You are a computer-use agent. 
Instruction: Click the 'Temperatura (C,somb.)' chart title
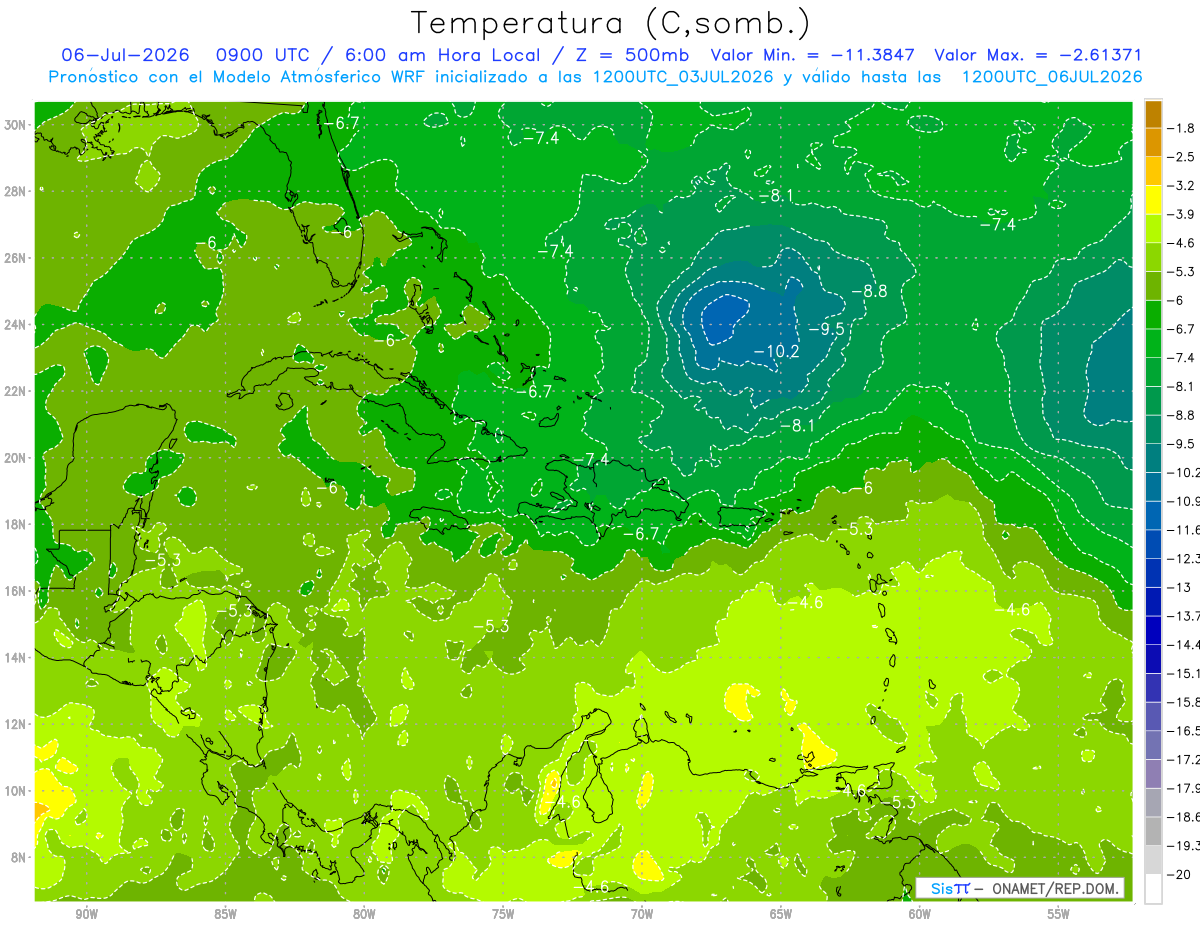611,23
